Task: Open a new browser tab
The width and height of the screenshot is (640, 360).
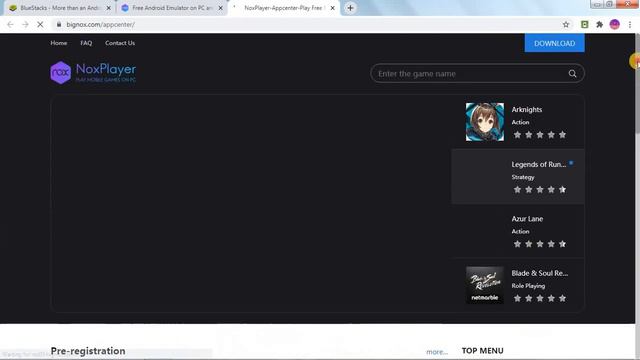Action: pos(350,8)
